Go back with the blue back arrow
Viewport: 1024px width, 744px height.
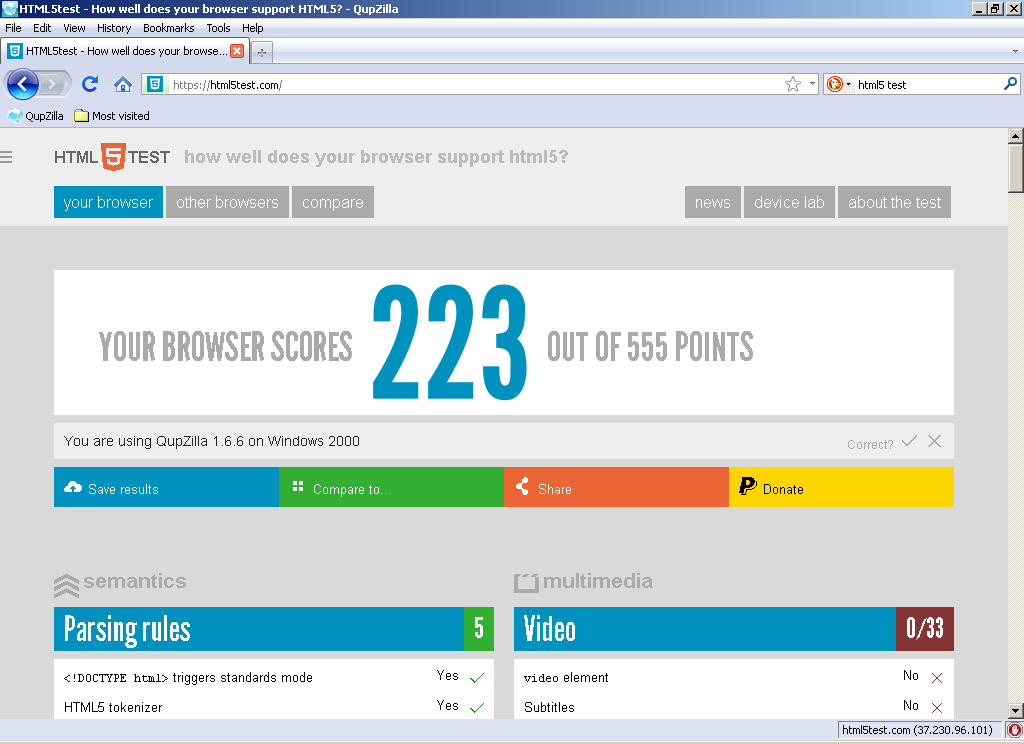tap(22, 84)
